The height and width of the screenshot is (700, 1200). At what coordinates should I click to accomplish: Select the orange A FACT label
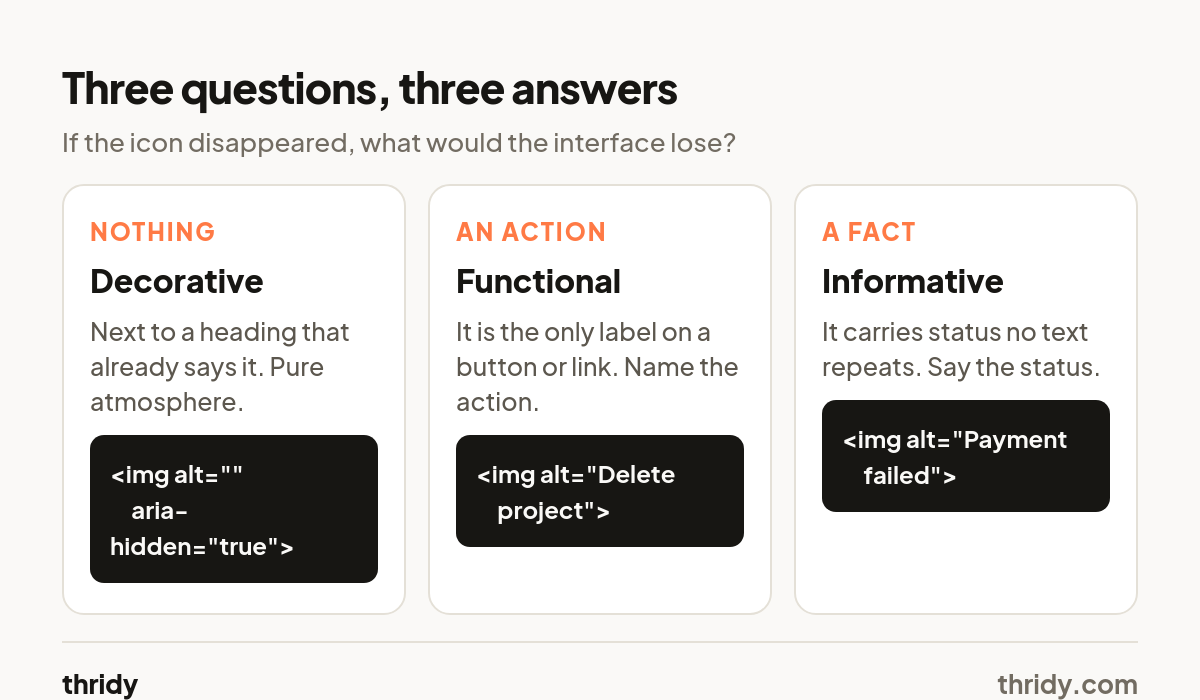tap(869, 232)
